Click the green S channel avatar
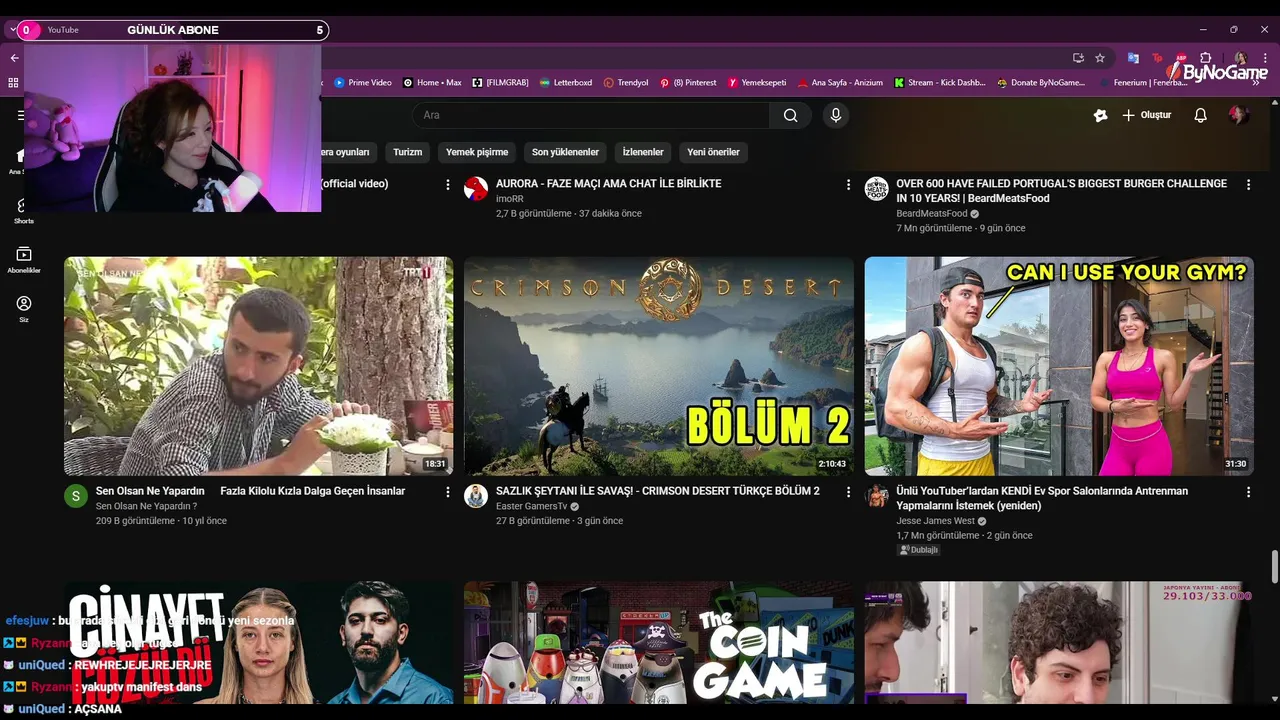This screenshot has height=720, width=1280. (76, 496)
